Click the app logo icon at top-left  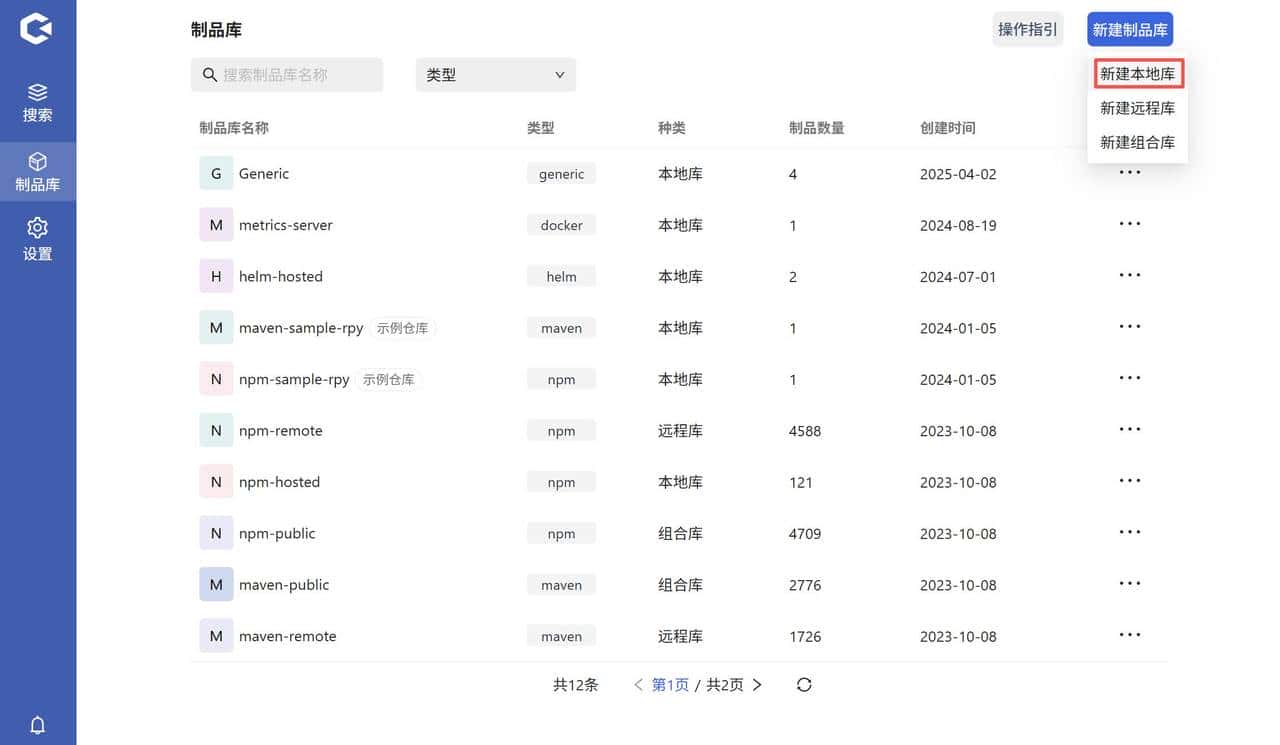click(38, 28)
